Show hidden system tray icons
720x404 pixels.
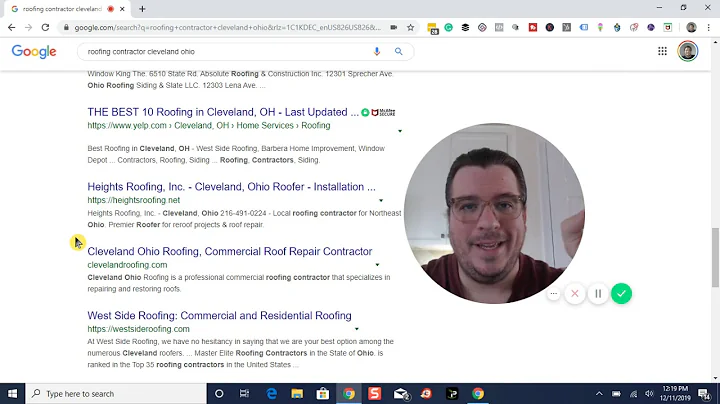click(599, 394)
